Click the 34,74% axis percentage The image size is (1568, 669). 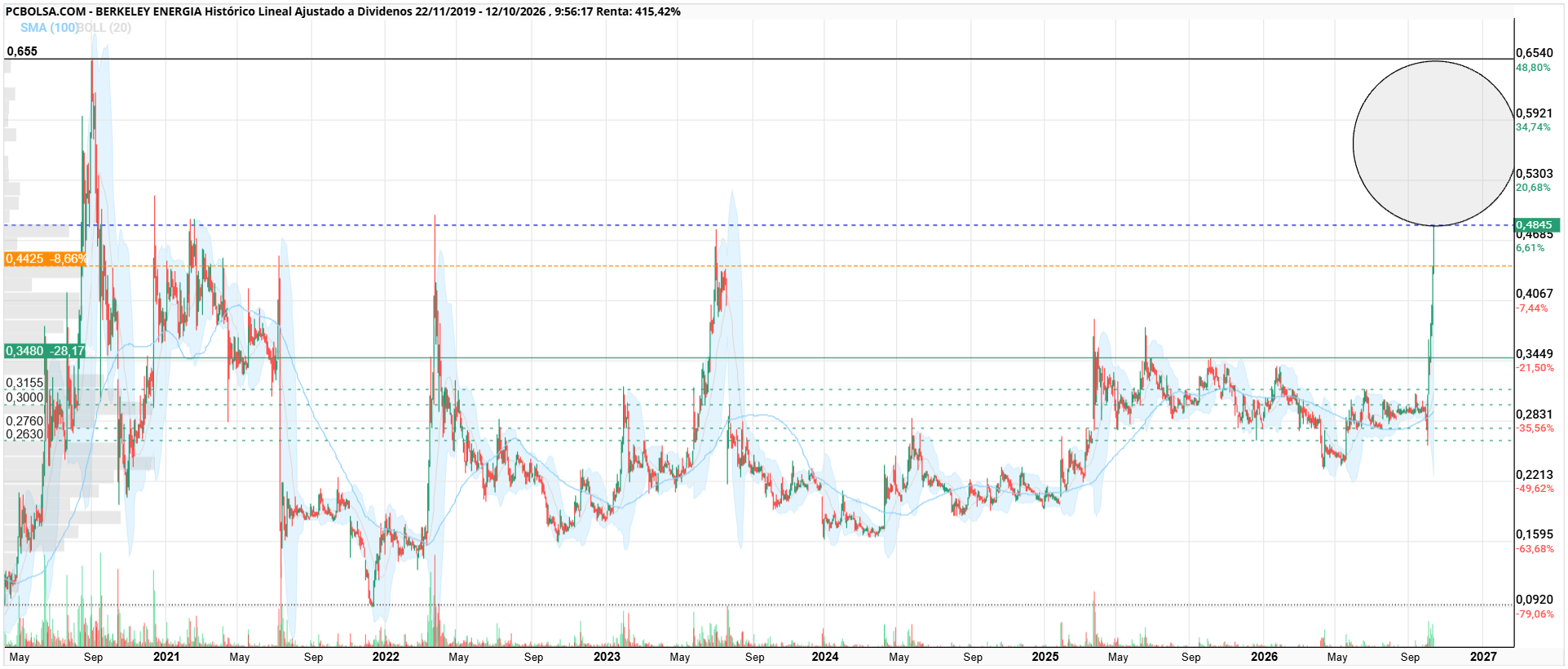[1533, 127]
